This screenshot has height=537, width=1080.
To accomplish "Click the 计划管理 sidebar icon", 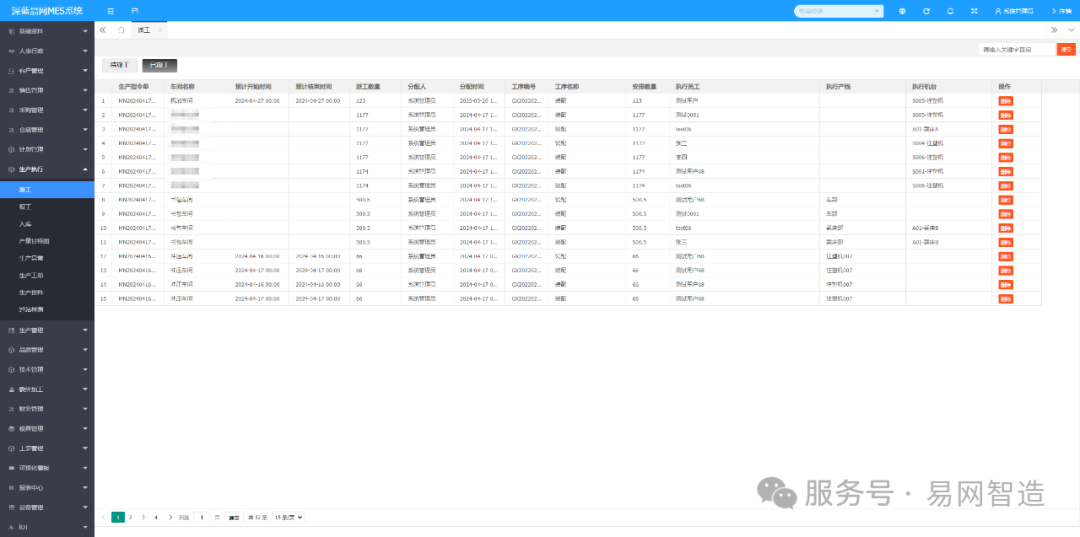I will (11, 149).
